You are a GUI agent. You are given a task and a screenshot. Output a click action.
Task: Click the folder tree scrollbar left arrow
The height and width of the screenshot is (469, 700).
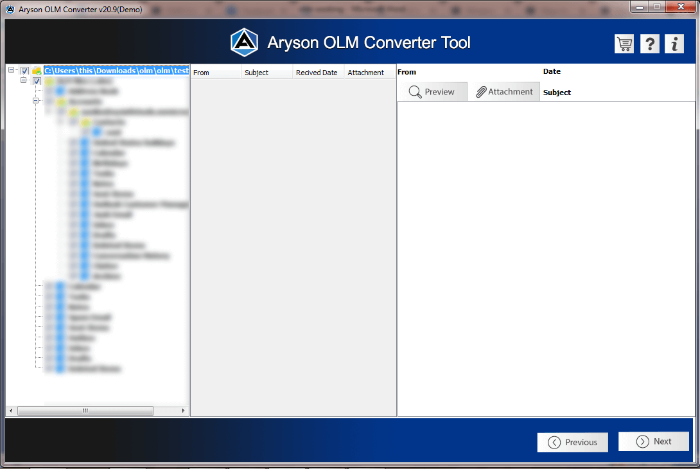pos(11,411)
